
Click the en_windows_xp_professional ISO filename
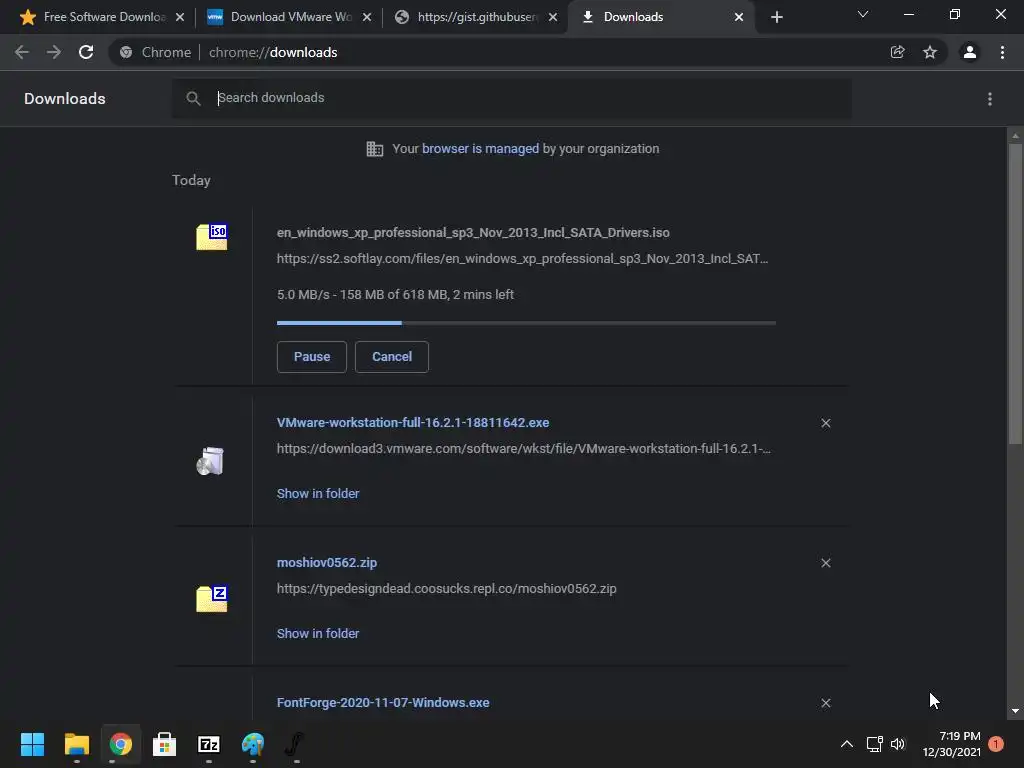pyautogui.click(x=473, y=232)
